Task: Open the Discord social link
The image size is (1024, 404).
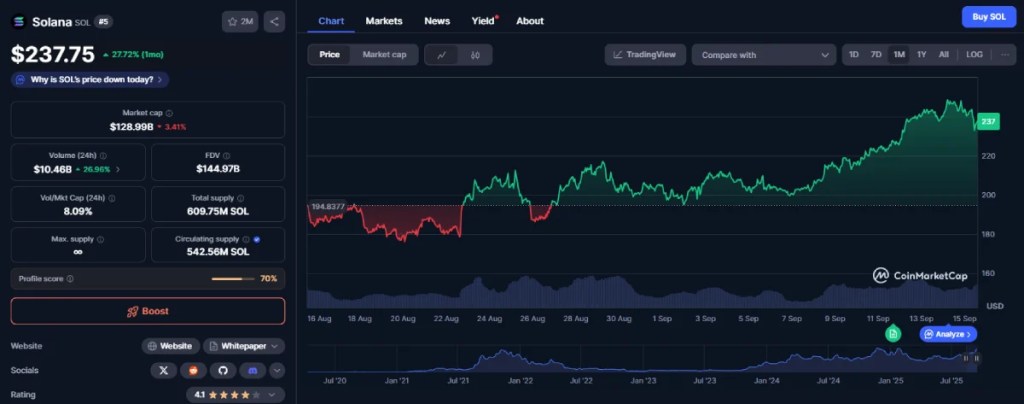Action: pyautogui.click(x=253, y=370)
